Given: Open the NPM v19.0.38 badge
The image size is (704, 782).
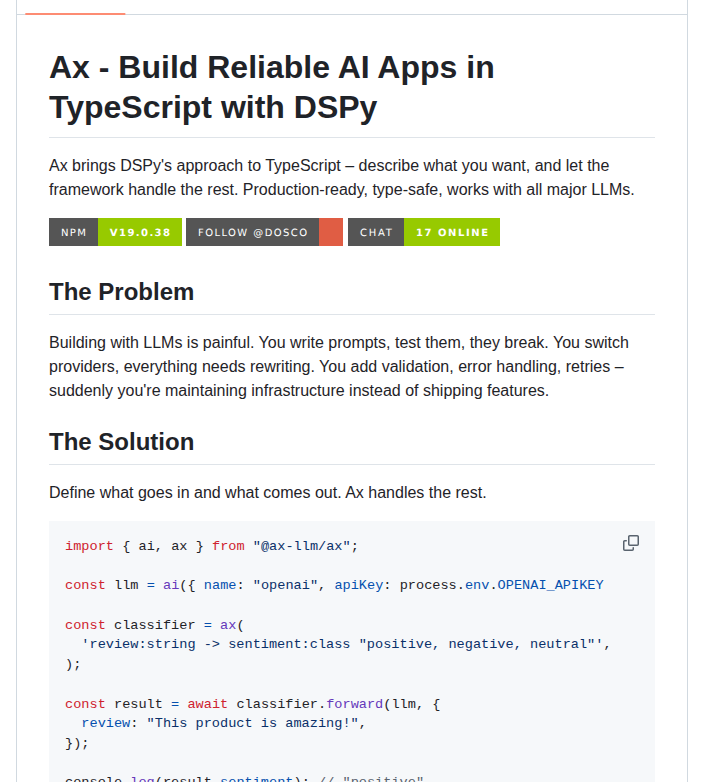Looking at the screenshot, I should (115, 232).
